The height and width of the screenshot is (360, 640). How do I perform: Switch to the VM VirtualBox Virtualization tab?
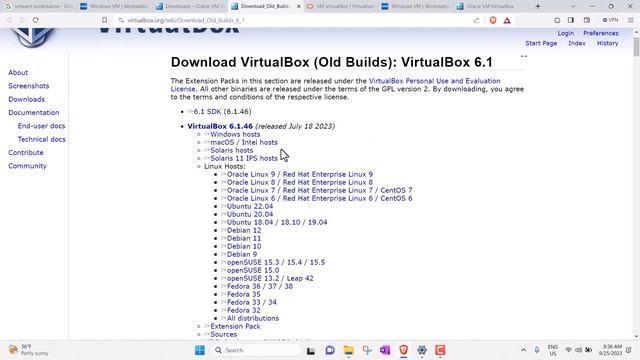tap(341, 6)
